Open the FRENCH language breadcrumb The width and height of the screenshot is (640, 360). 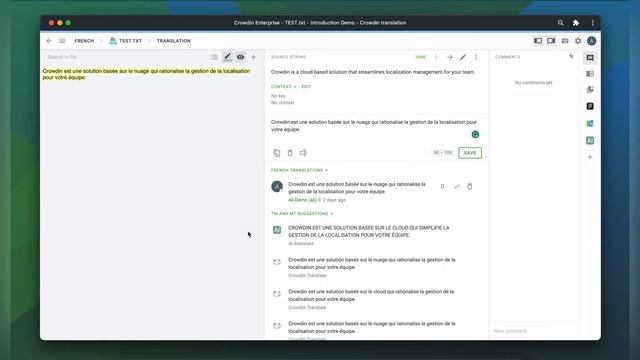coord(84,41)
